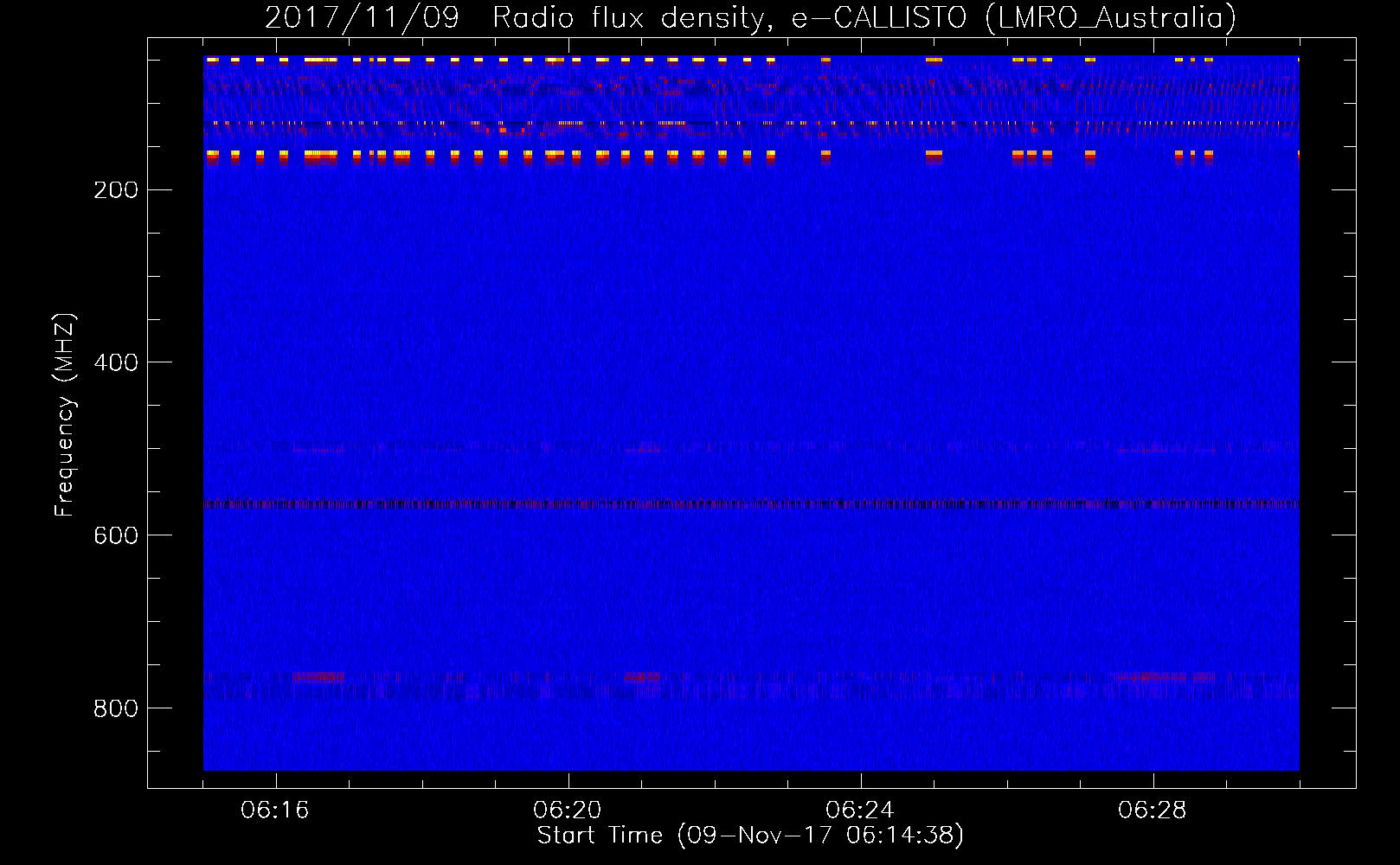The width and height of the screenshot is (1400, 865).
Task: Click the dark interference line near 560 MHz
Action: (751, 503)
